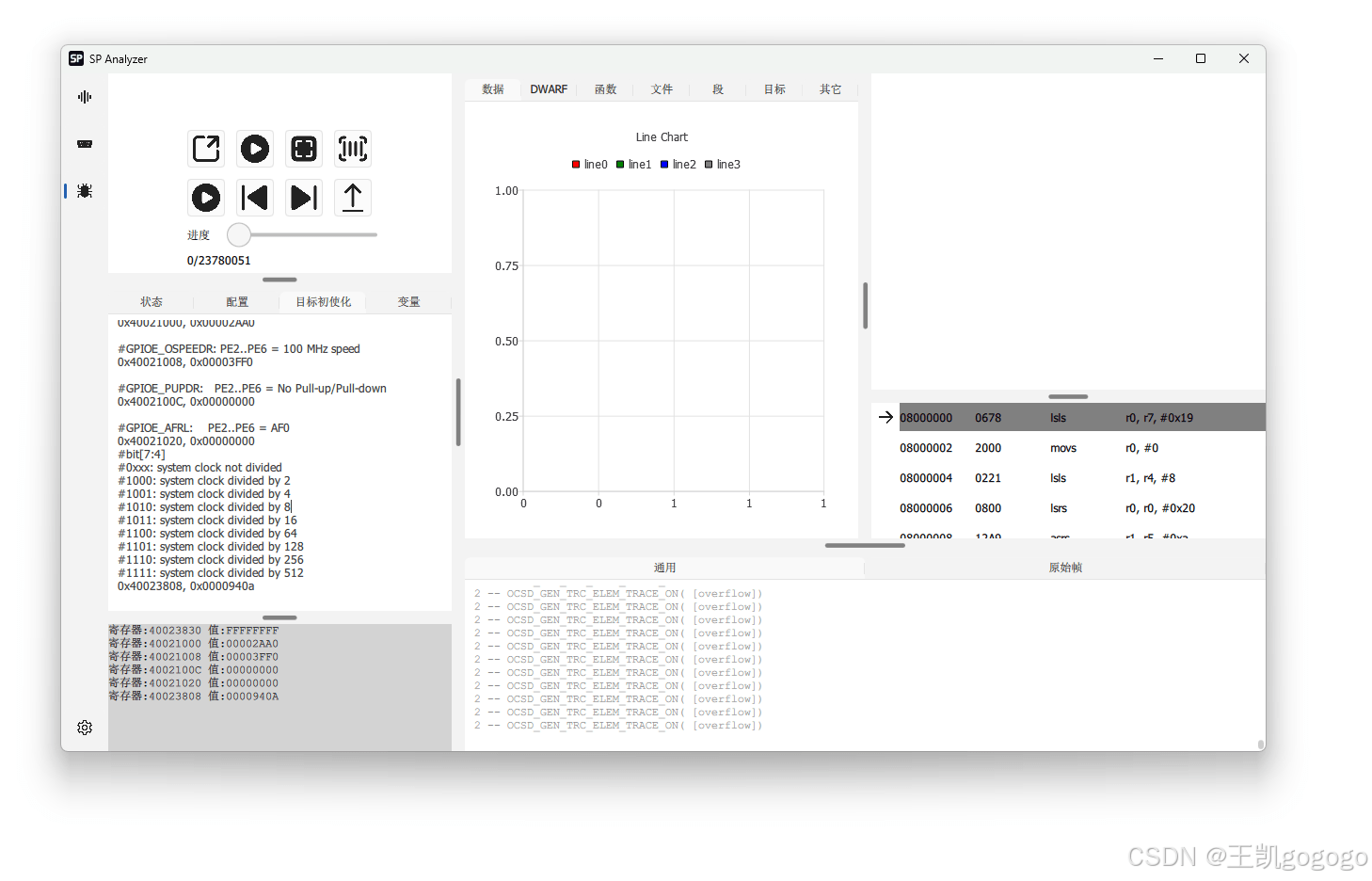
Task: Toggle line0 red legend swatch
Action: (576, 165)
